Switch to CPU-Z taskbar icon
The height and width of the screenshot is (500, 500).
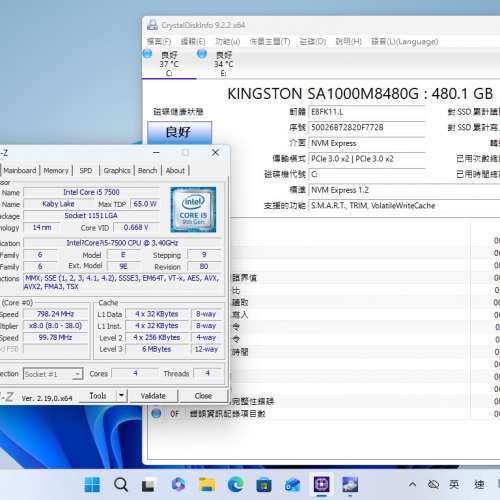coord(321,484)
